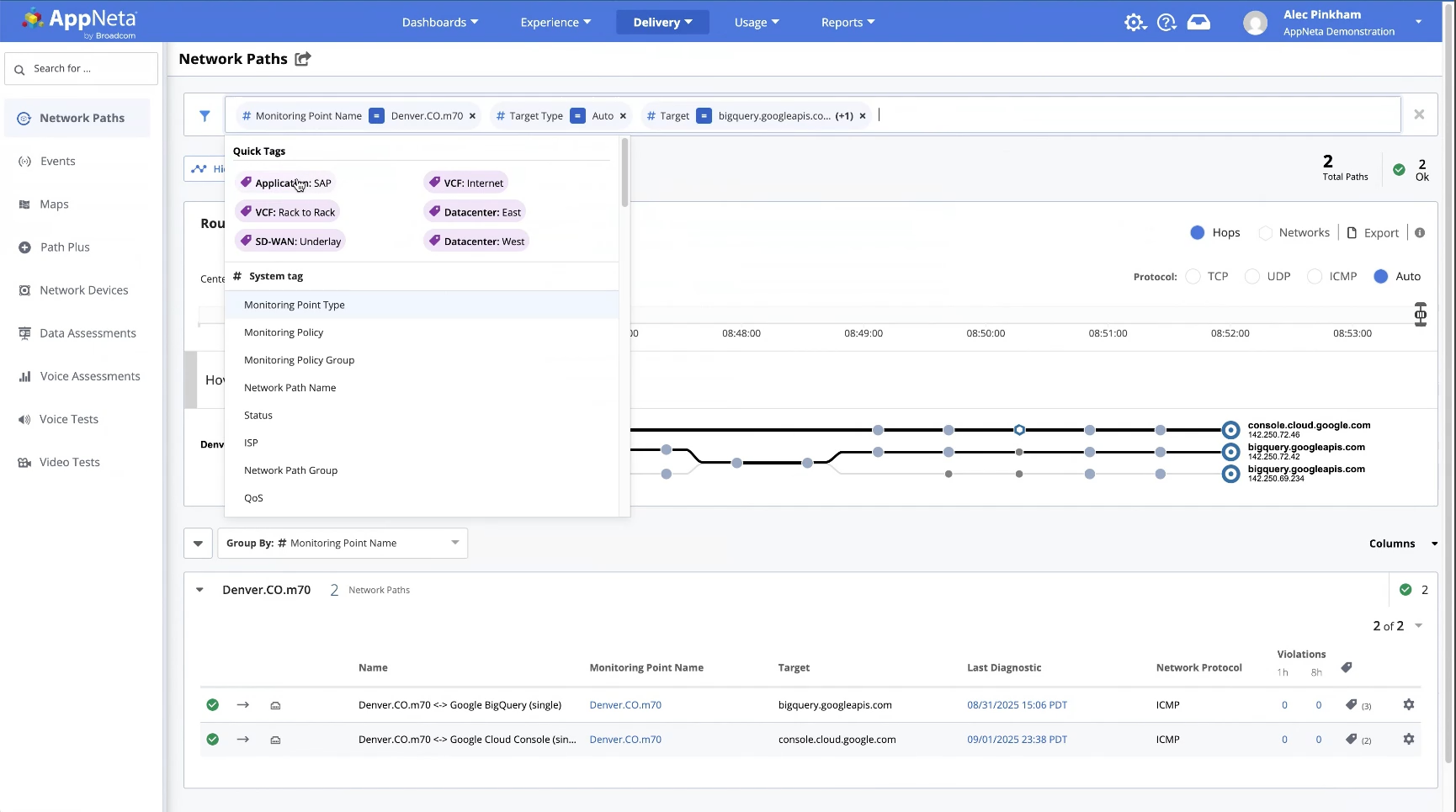
Task: Click the help question mark icon
Action: coord(1166,23)
